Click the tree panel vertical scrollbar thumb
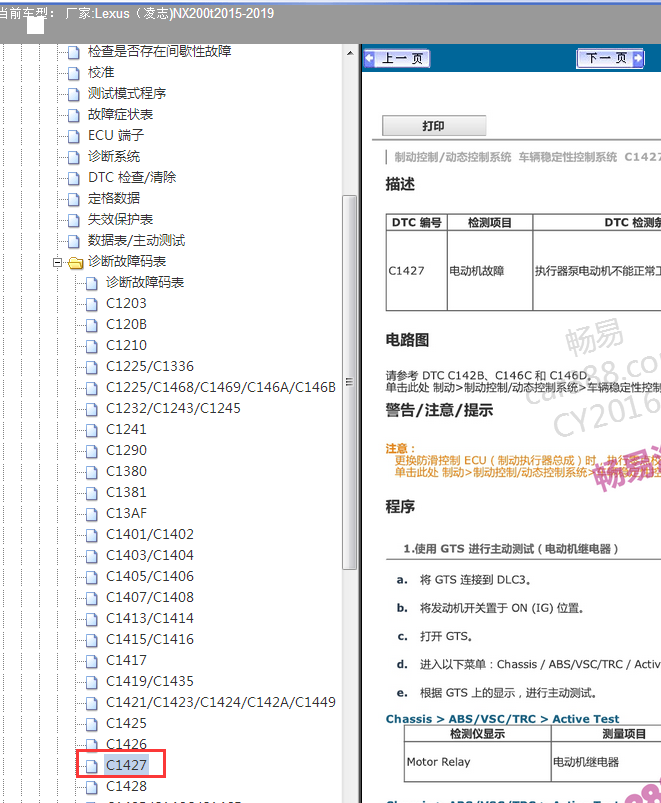The width and height of the screenshot is (661, 803). [350, 382]
